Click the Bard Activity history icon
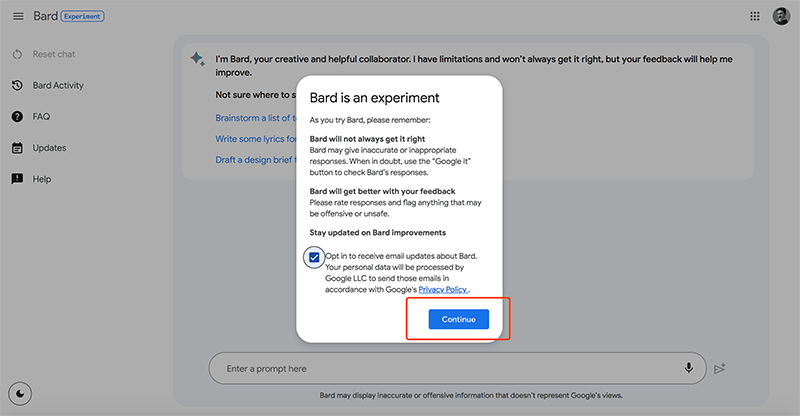 pos(17,85)
